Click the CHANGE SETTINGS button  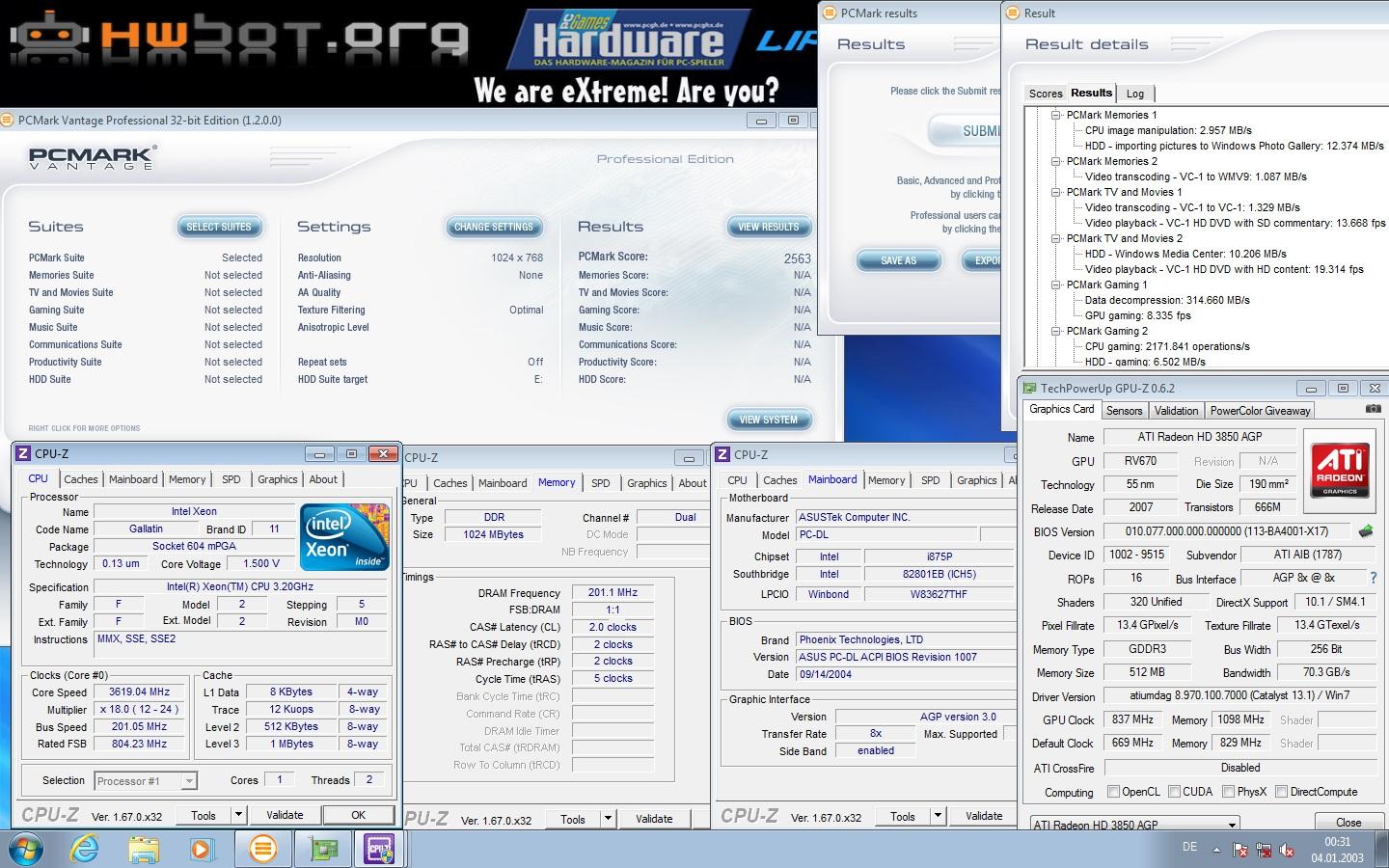[x=494, y=227]
